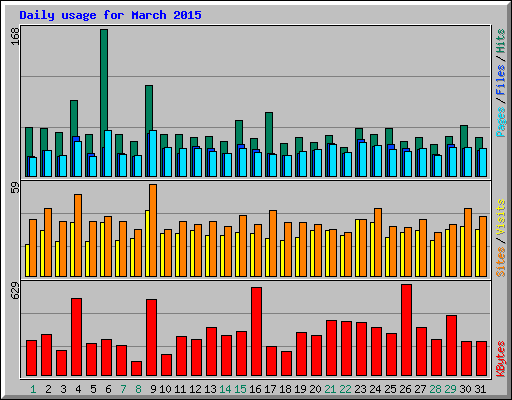Click the 'Daily usage for March 2015' title
512x400 pixels.
(x=110, y=15)
